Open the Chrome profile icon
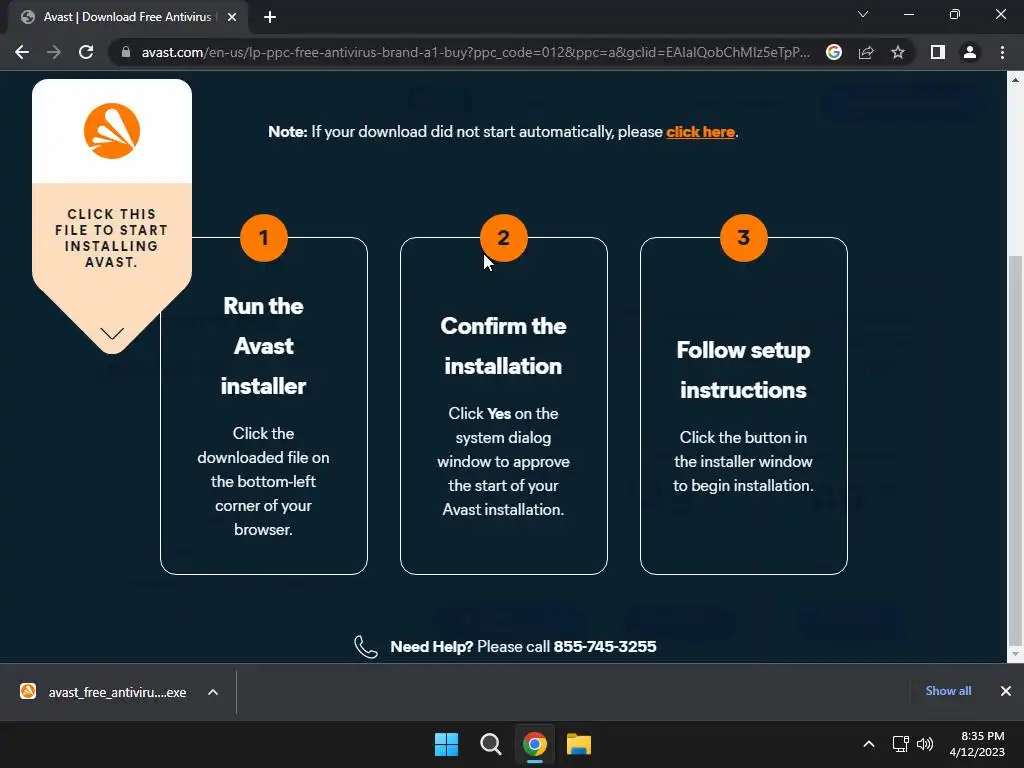 coord(970,52)
